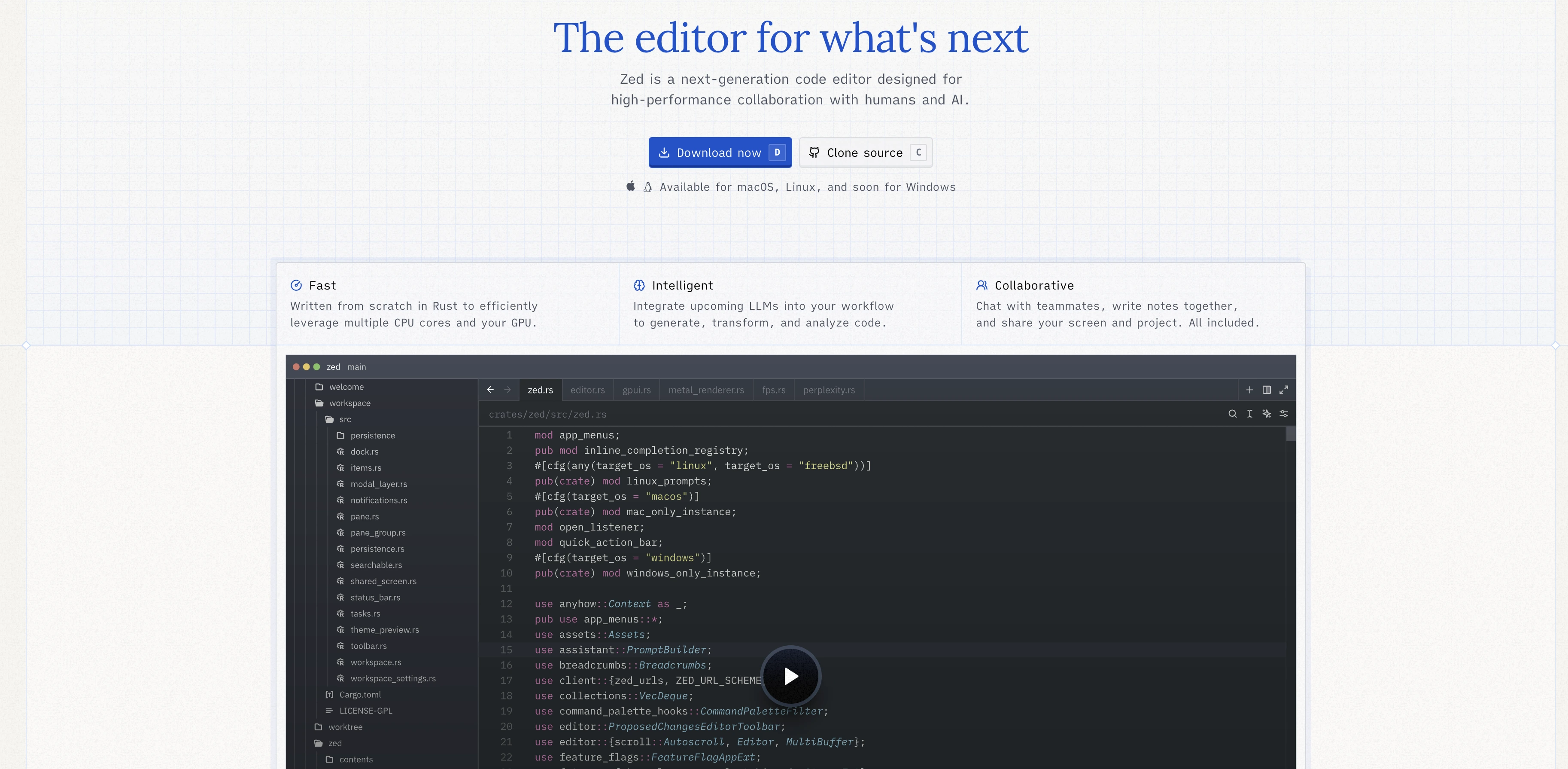
Task: Click the Download now button
Action: 720,153
